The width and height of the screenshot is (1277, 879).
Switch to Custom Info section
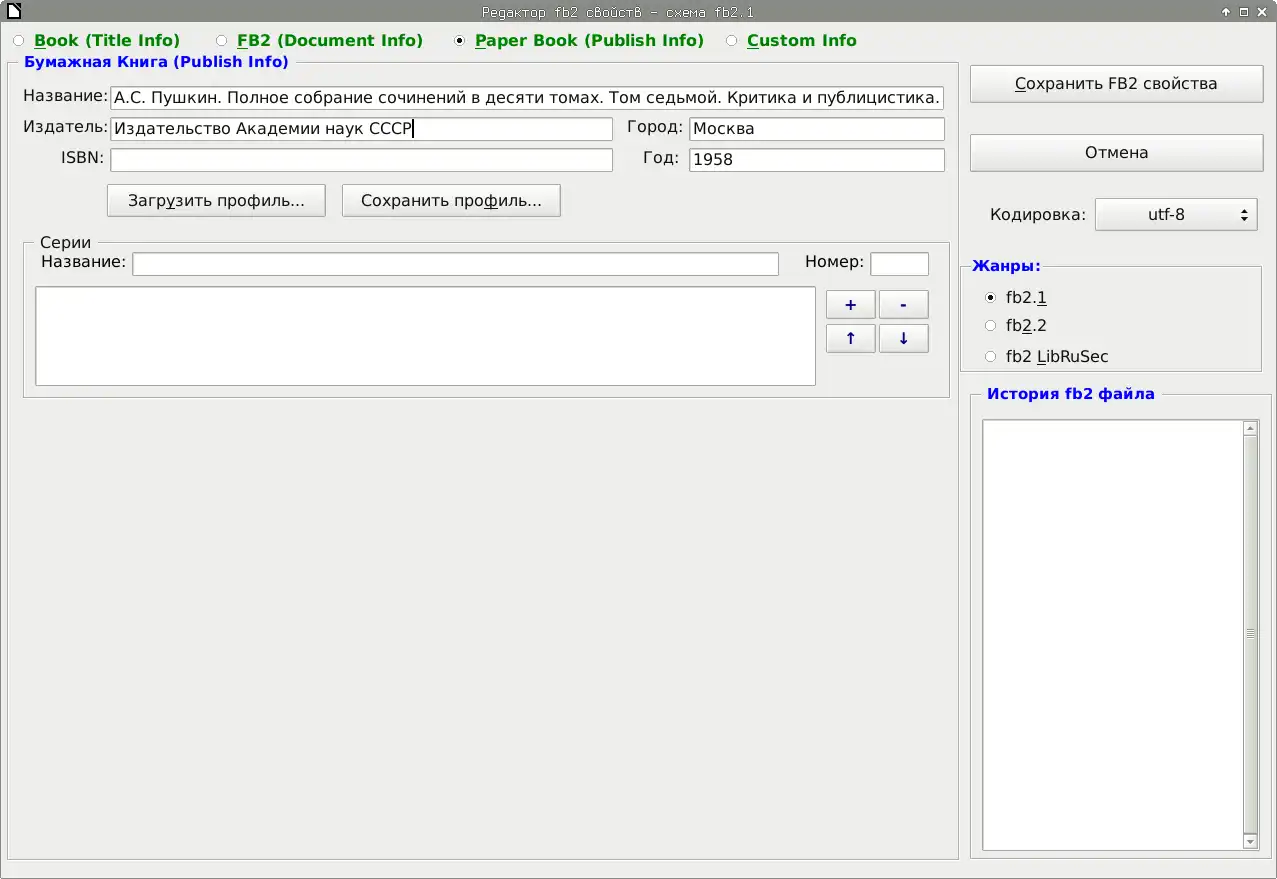[x=791, y=41]
